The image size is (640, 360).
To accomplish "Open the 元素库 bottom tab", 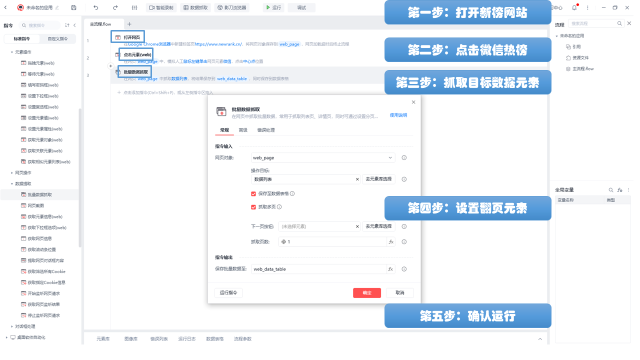I will (x=103, y=339).
